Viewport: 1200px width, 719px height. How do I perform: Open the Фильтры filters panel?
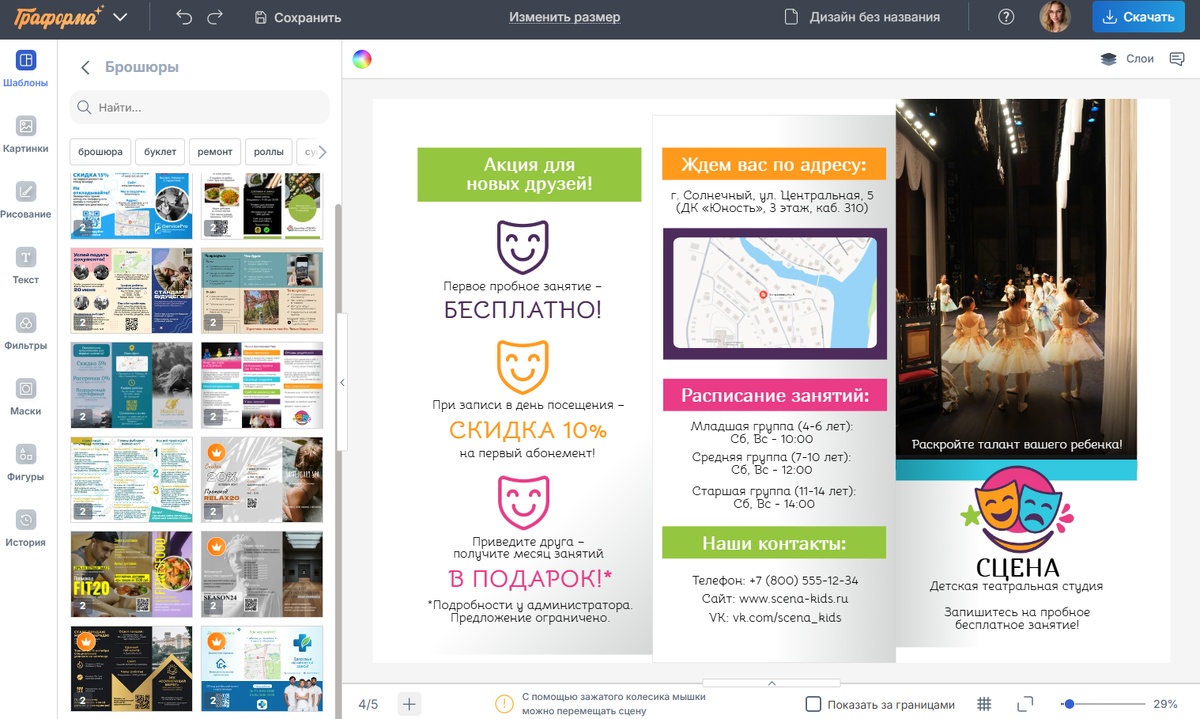click(x=26, y=333)
